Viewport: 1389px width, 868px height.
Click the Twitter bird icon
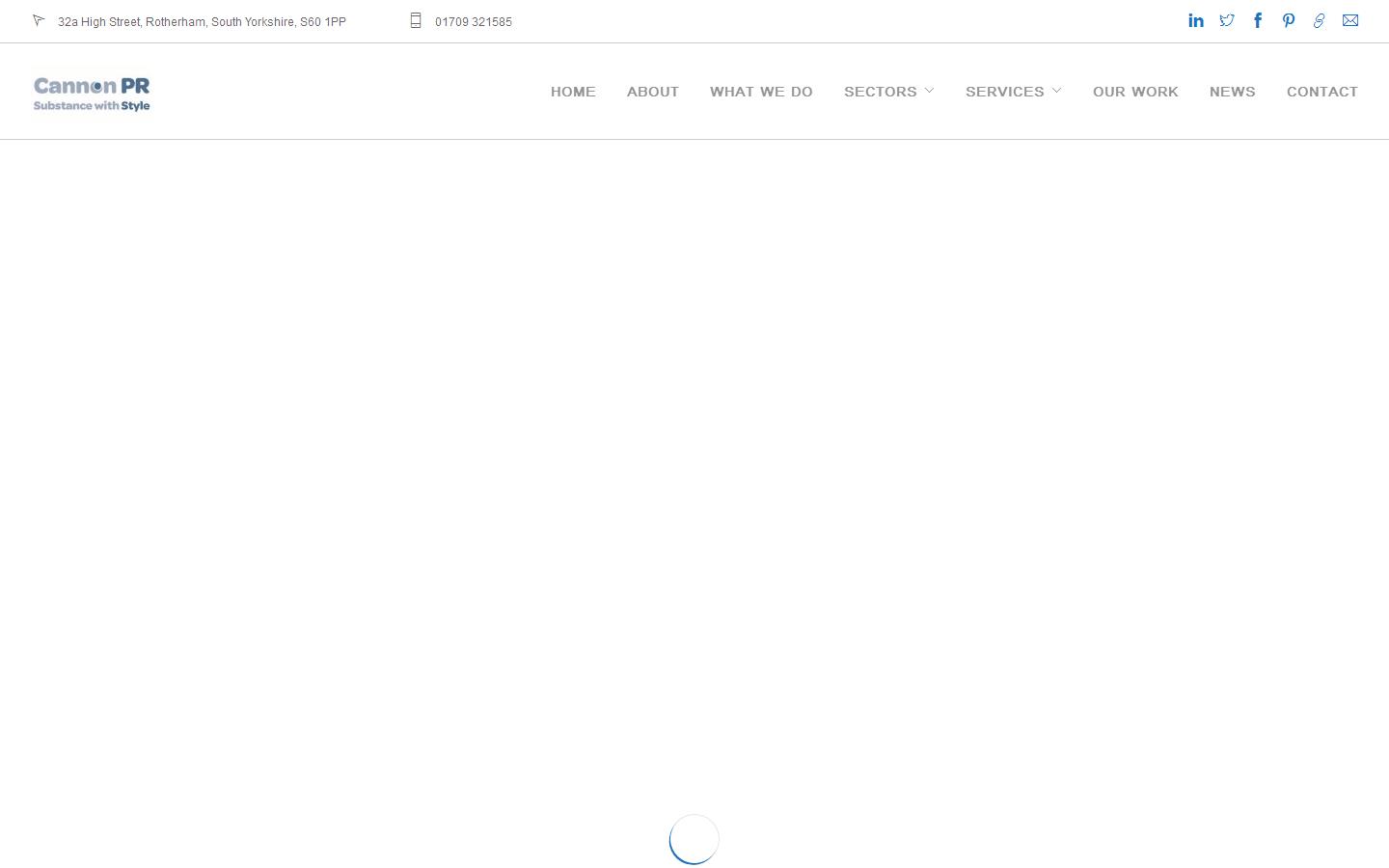(x=1227, y=20)
